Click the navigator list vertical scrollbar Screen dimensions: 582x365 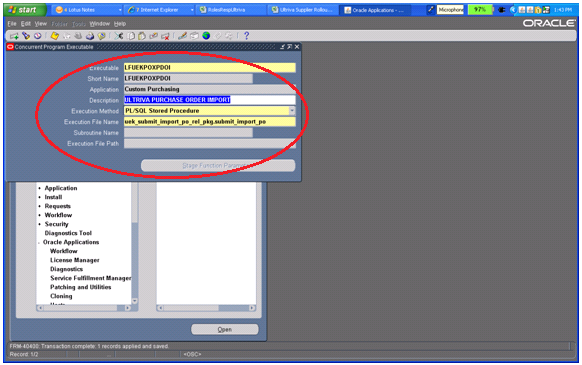135,243
